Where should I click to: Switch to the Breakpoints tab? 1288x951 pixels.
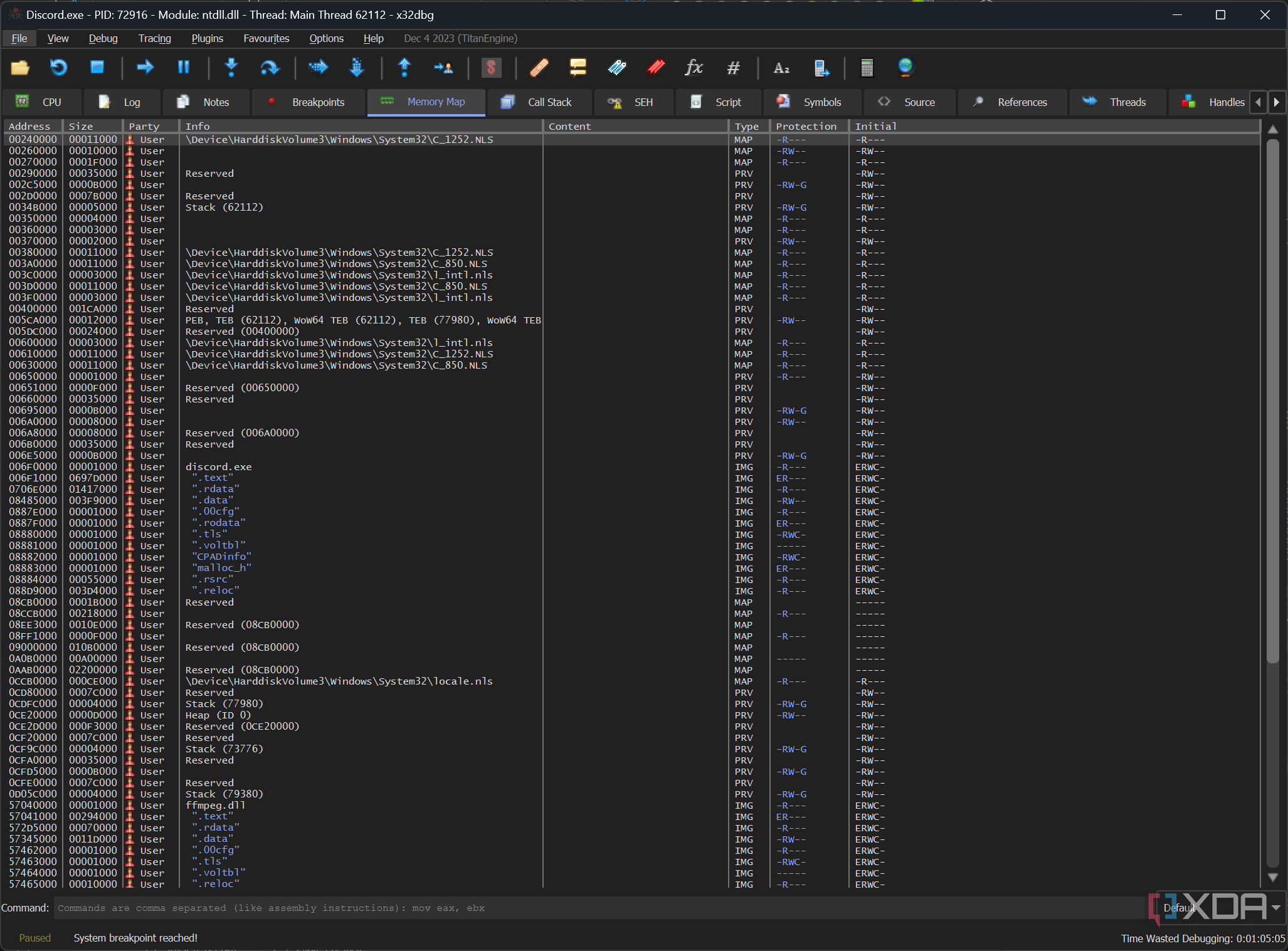click(308, 102)
